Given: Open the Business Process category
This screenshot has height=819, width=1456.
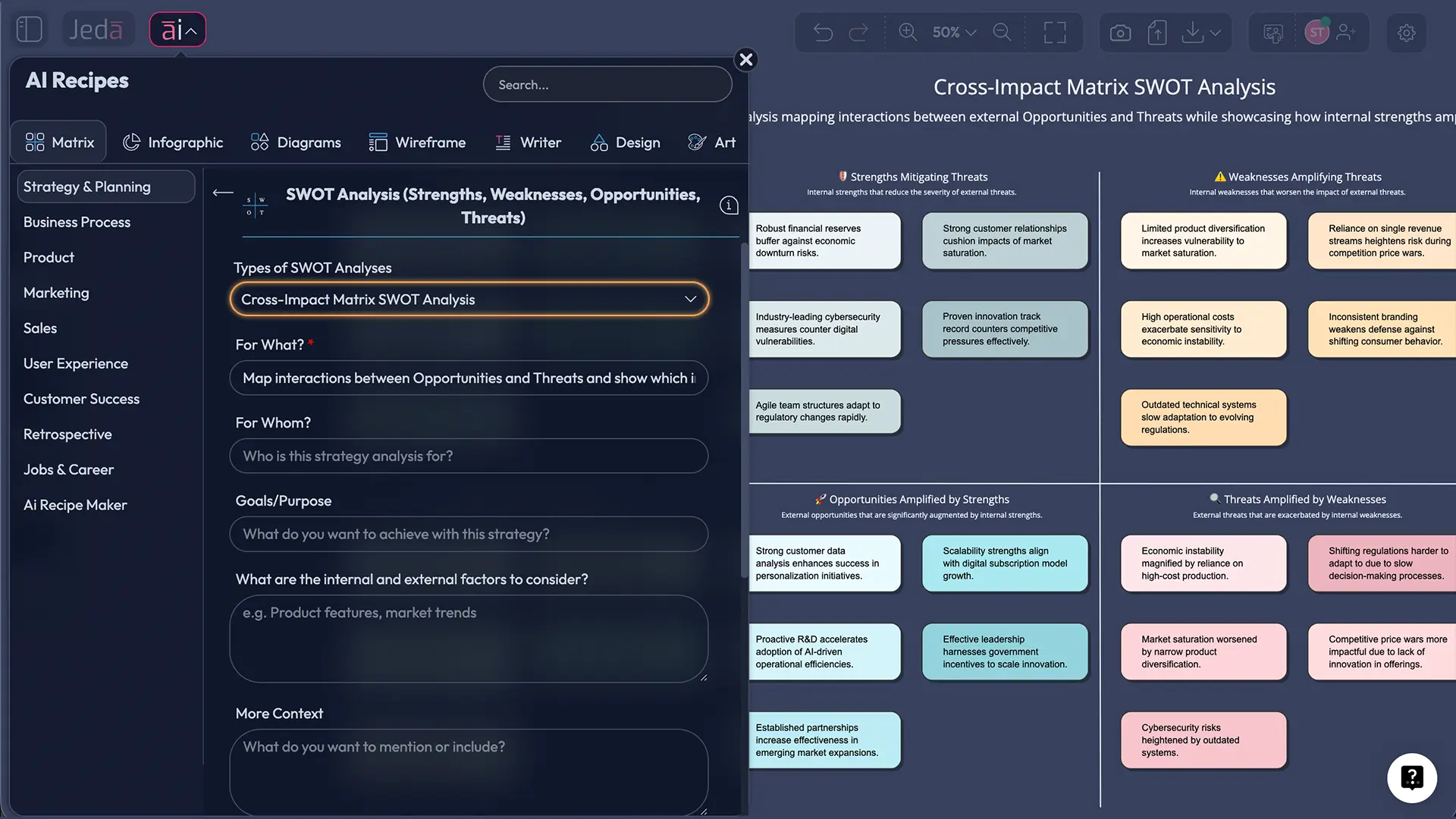Looking at the screenshot, I should pos(77,222).
